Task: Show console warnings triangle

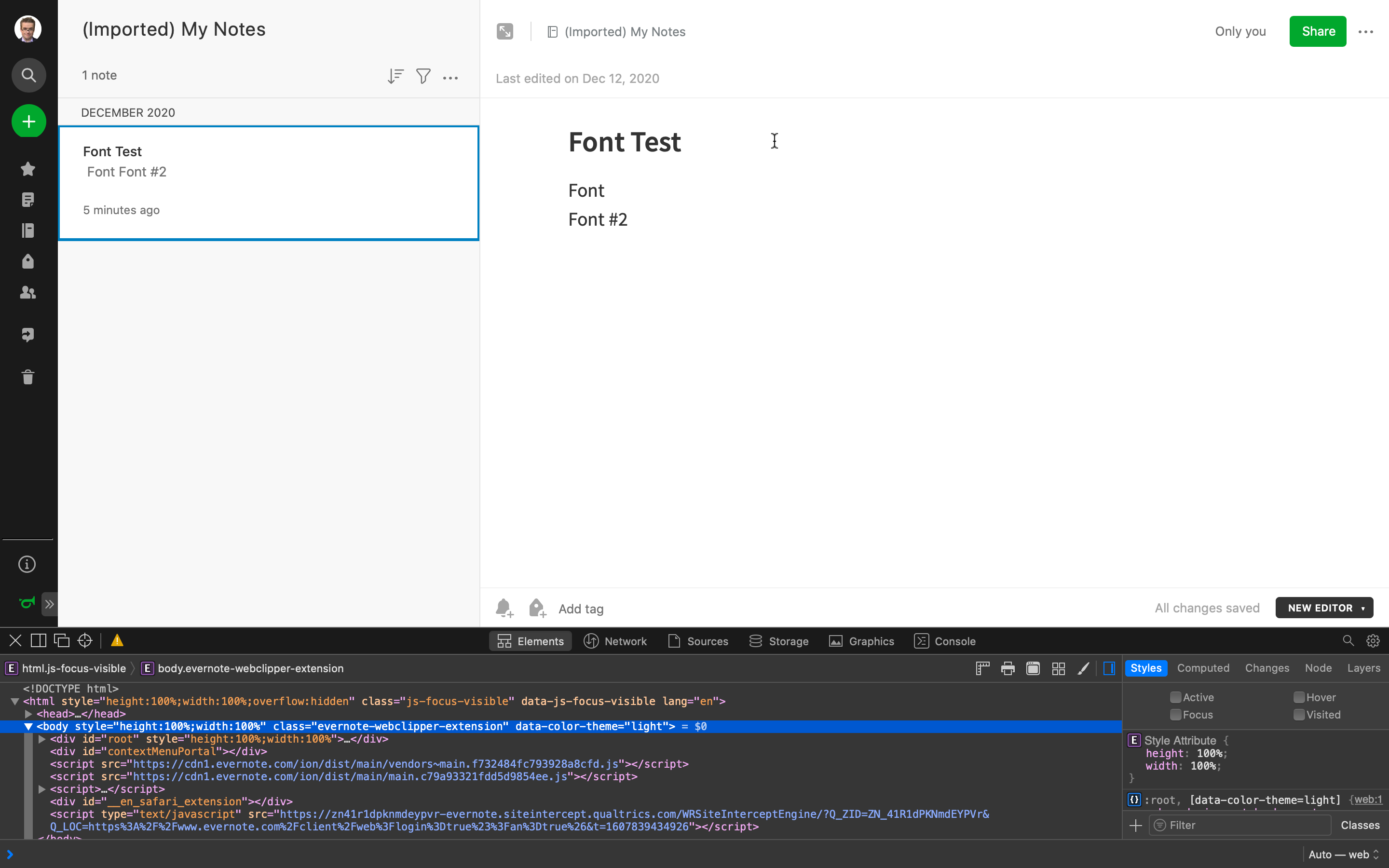Action: tap(117, 641)
